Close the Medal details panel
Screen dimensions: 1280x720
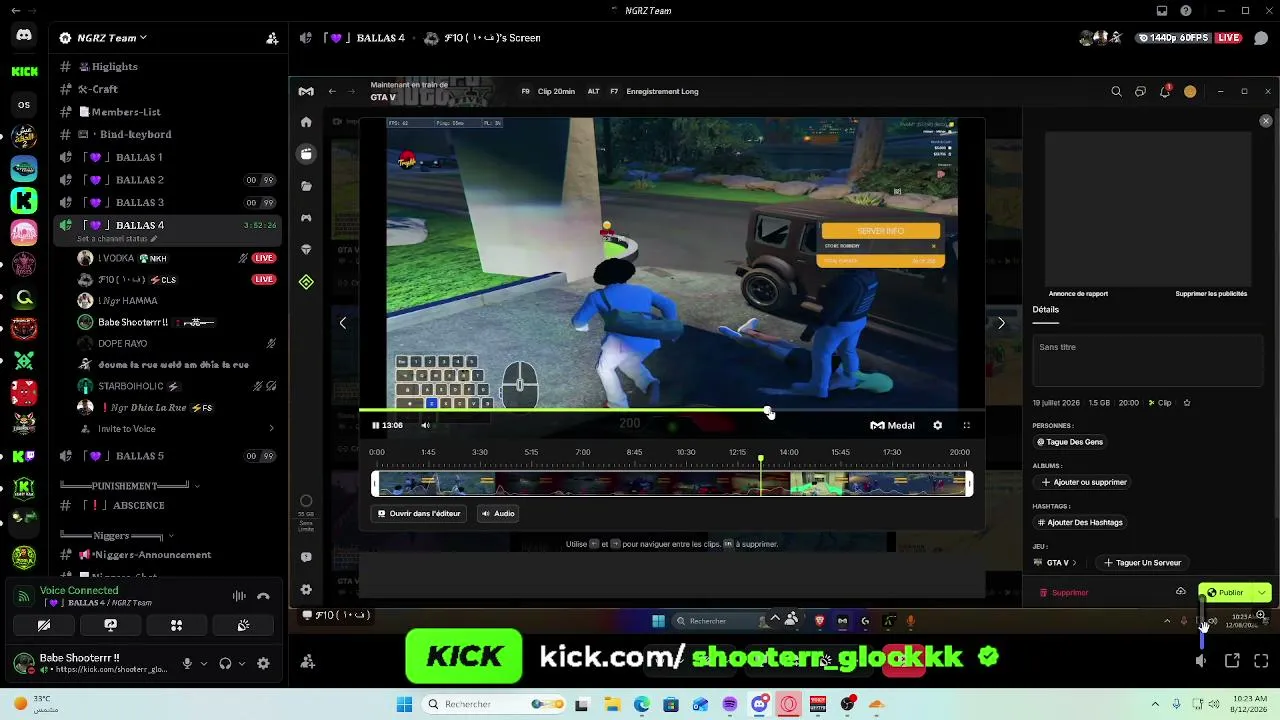pos(1266,121)
